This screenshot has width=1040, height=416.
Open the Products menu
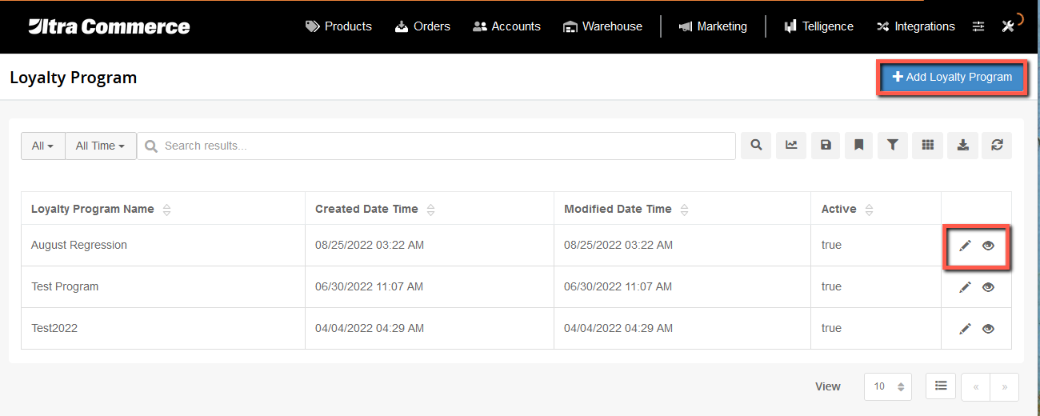point(339,27)
